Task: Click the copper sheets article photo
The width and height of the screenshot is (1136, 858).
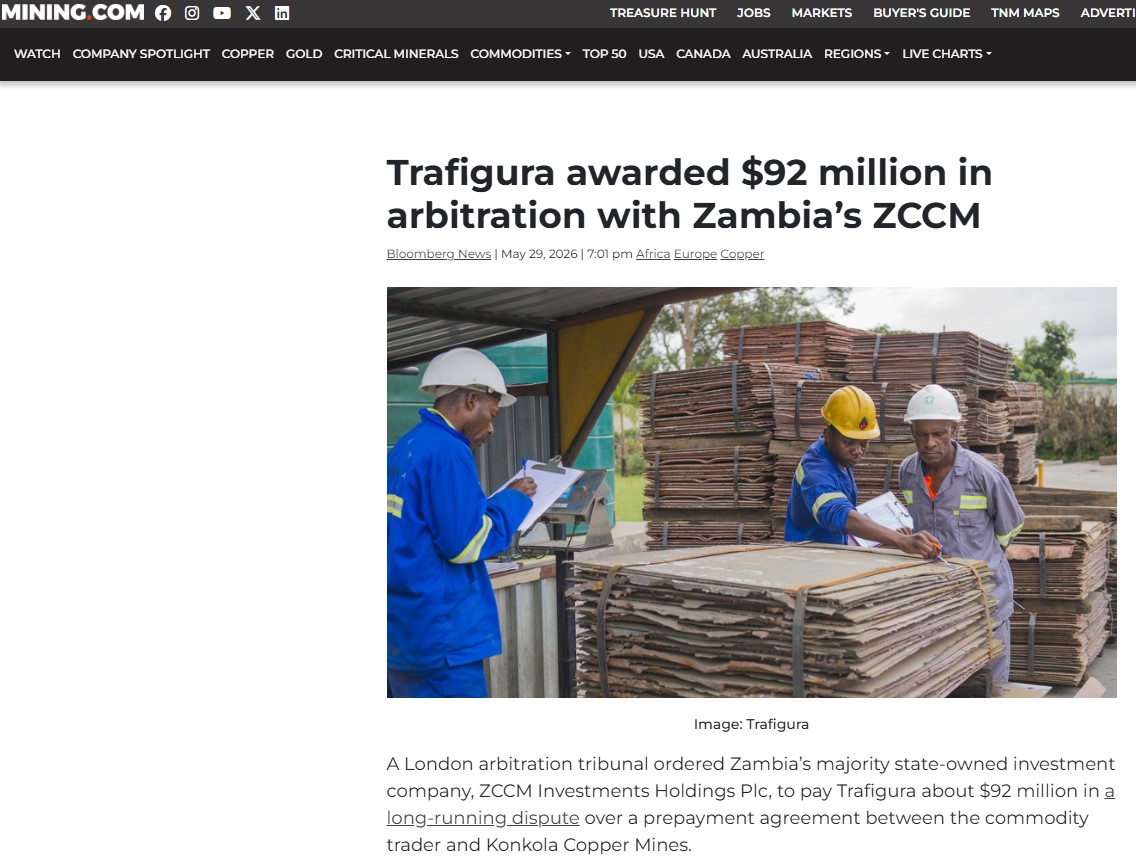Action: tap(751, 493)
